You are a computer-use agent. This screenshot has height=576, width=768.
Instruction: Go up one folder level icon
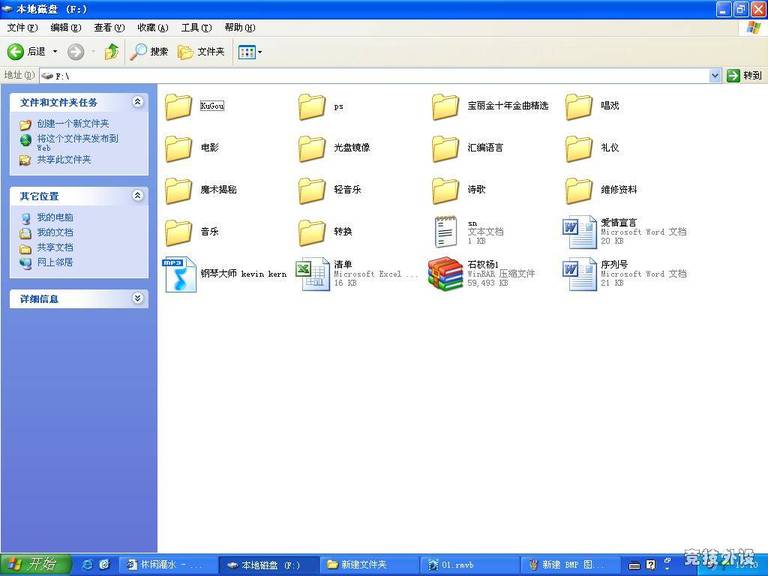click(112, 51)
